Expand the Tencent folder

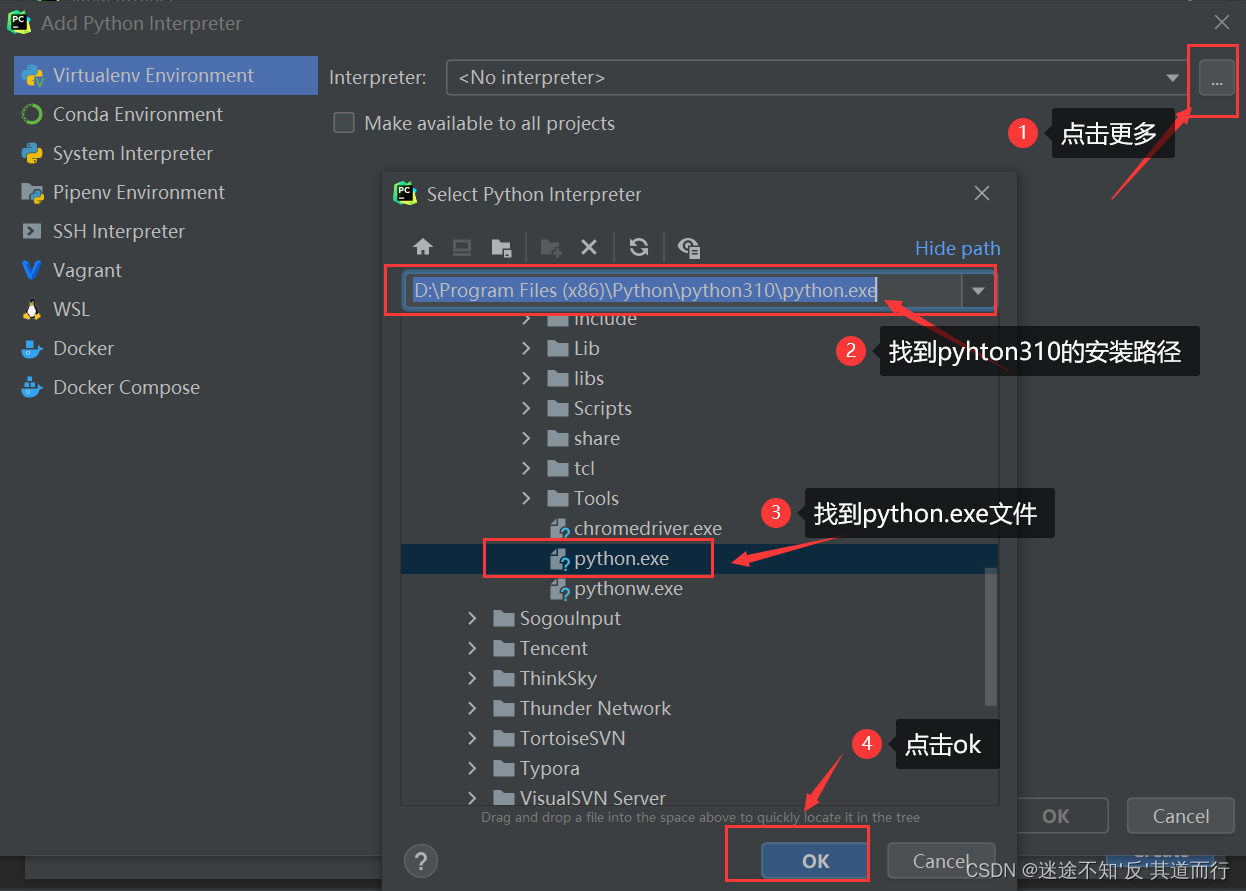pyautogui.click(x=473, y=648)
